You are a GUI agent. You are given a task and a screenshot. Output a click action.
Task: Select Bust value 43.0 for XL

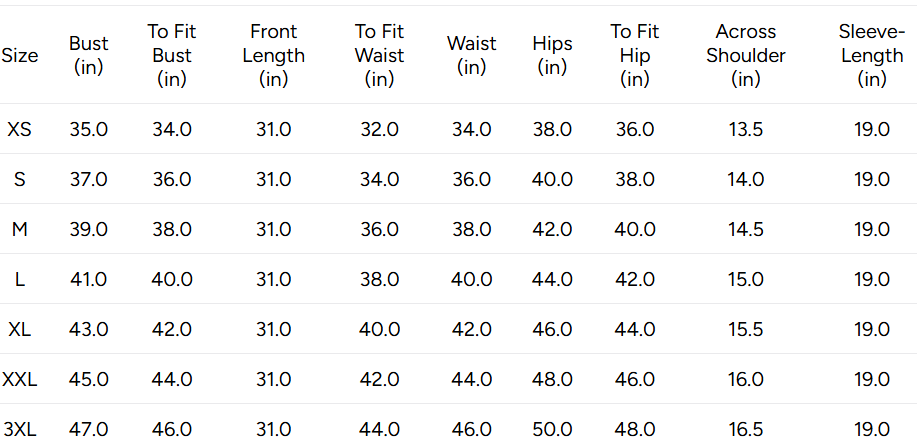[x=89, y=329]
